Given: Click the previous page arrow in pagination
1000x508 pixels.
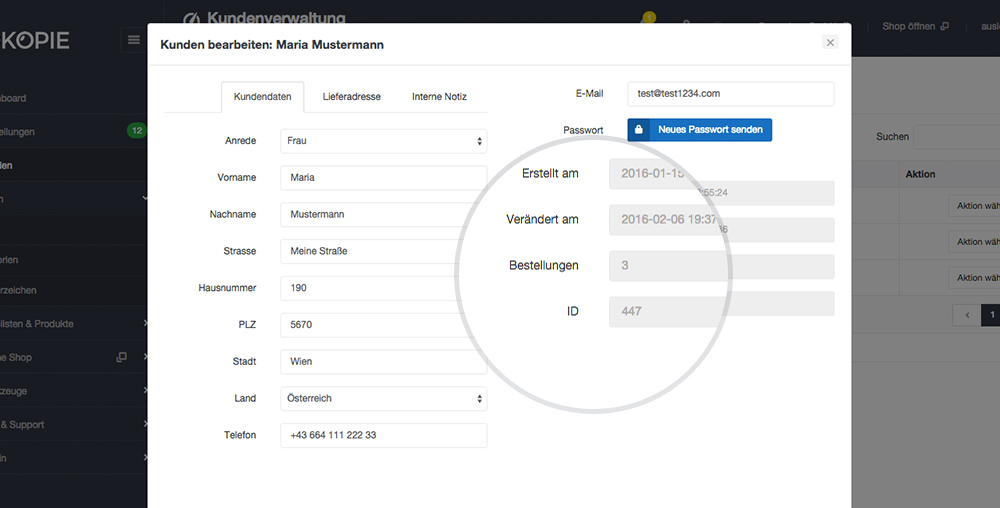Looking at the screenshot, I should 967,315.
